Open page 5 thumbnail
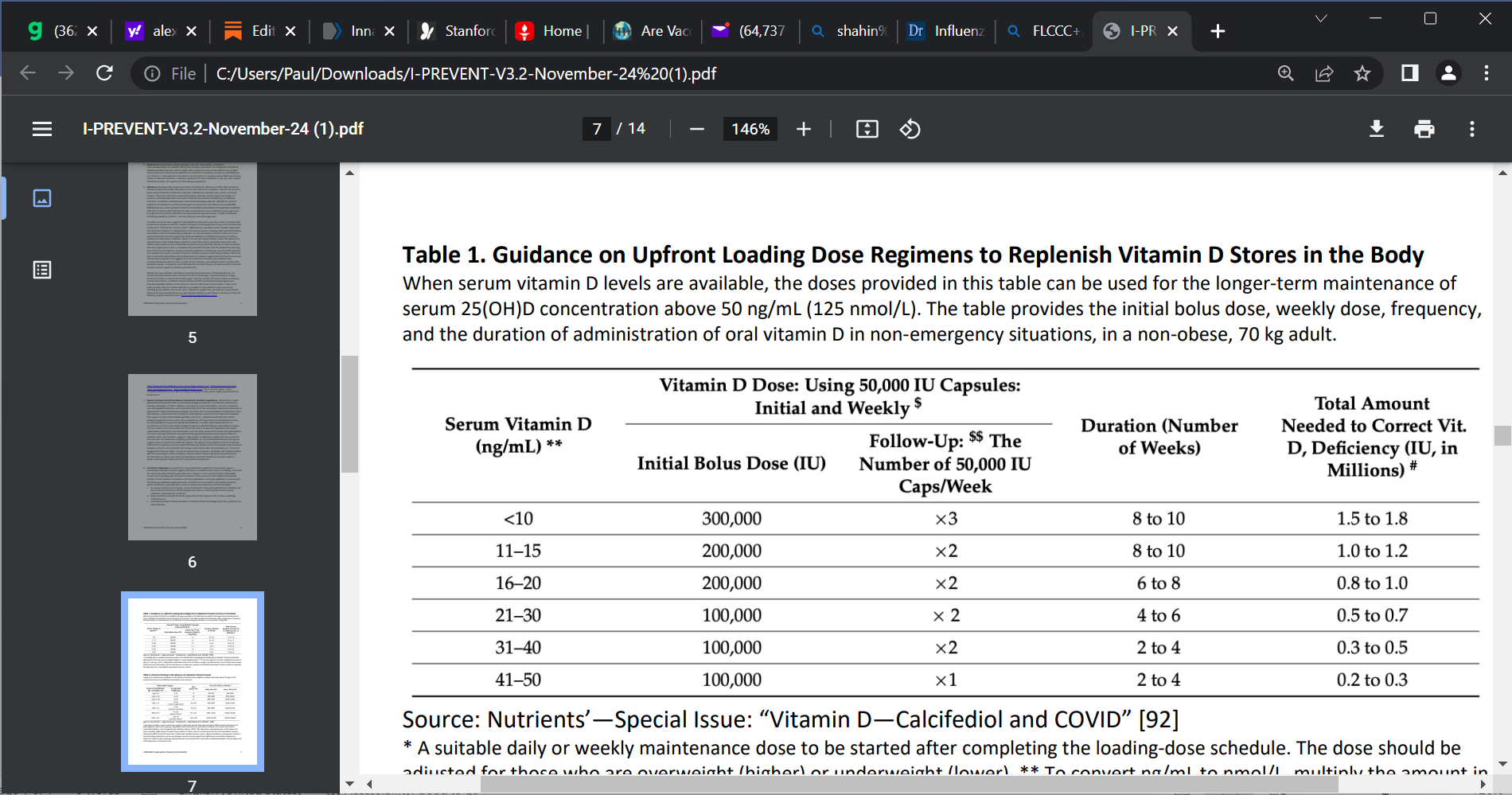1512x795 pixels. click(193, 240)
